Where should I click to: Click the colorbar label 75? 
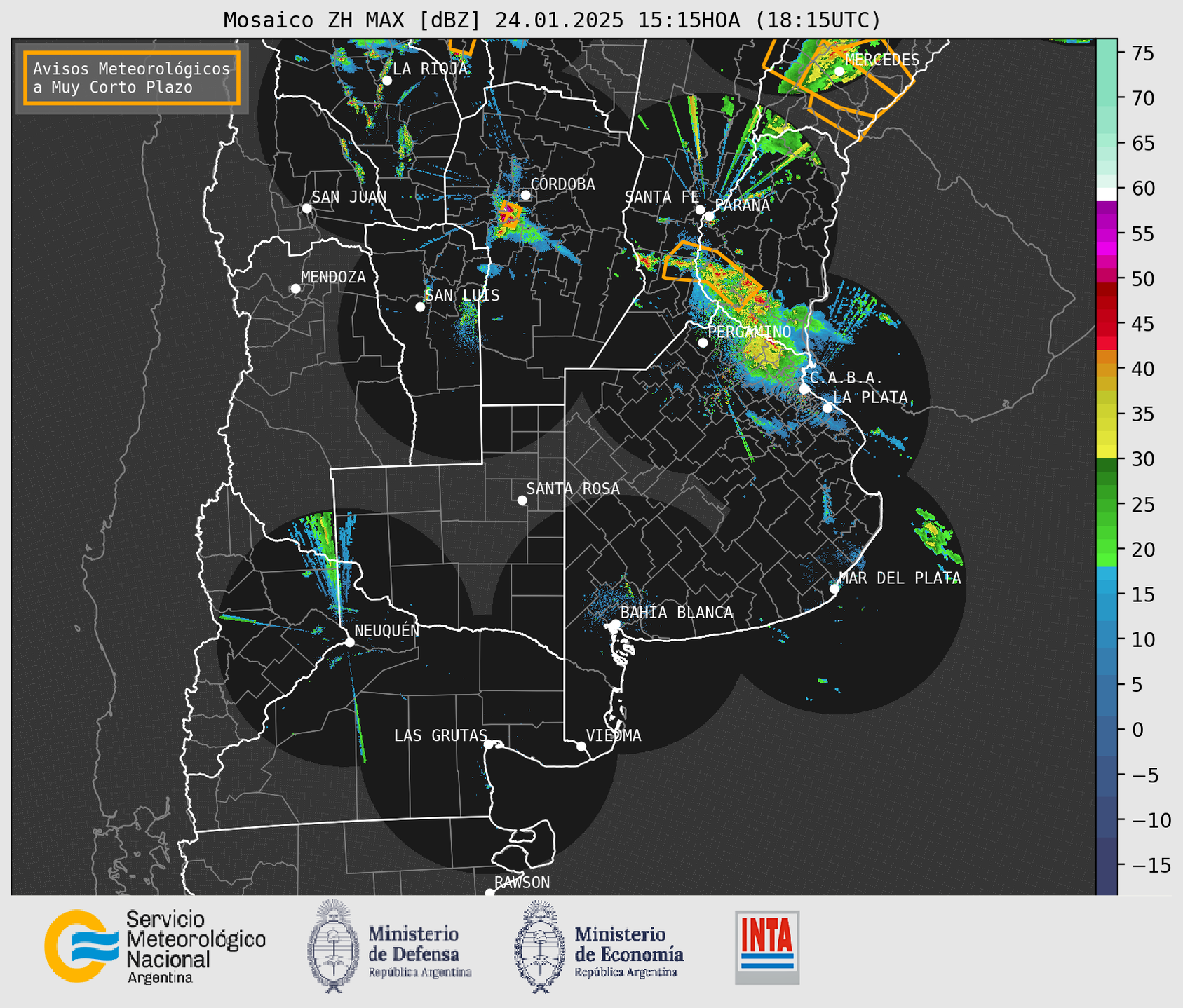(1142, 53)
